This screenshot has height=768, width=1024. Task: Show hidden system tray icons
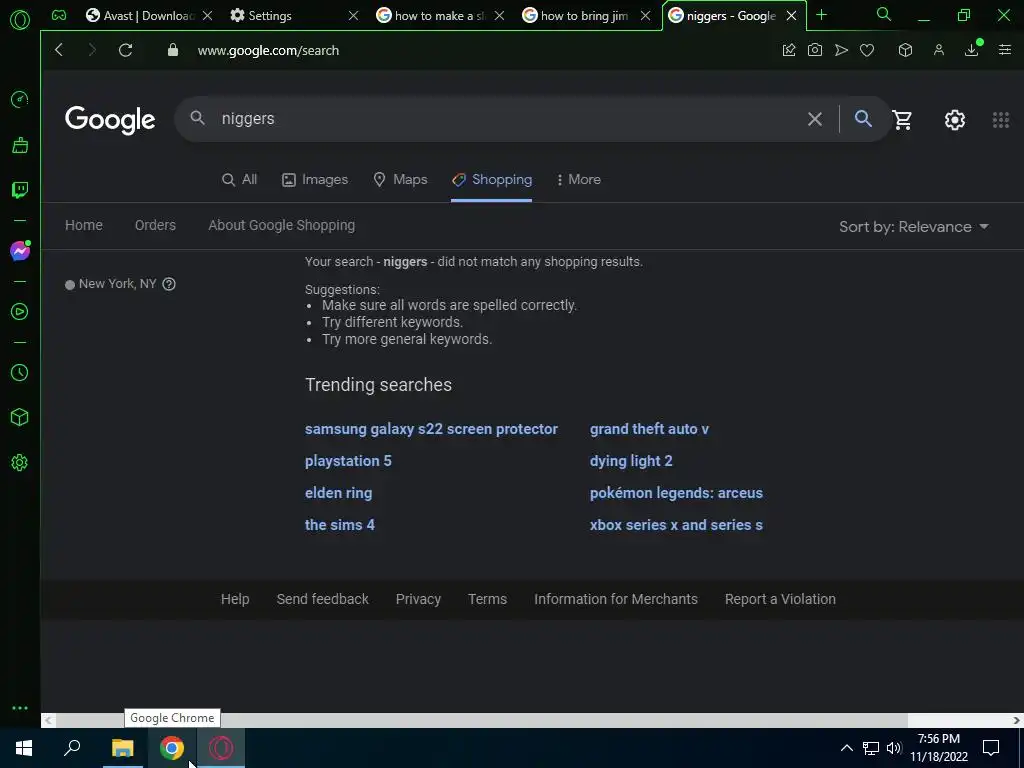click(846, 748)
